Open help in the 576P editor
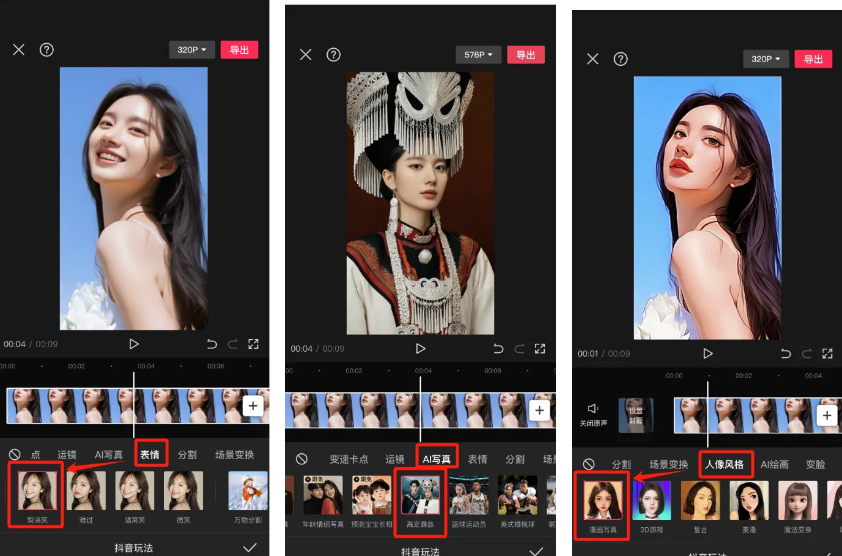This screenshot has height=556, width=842. [x=333, y=55]
